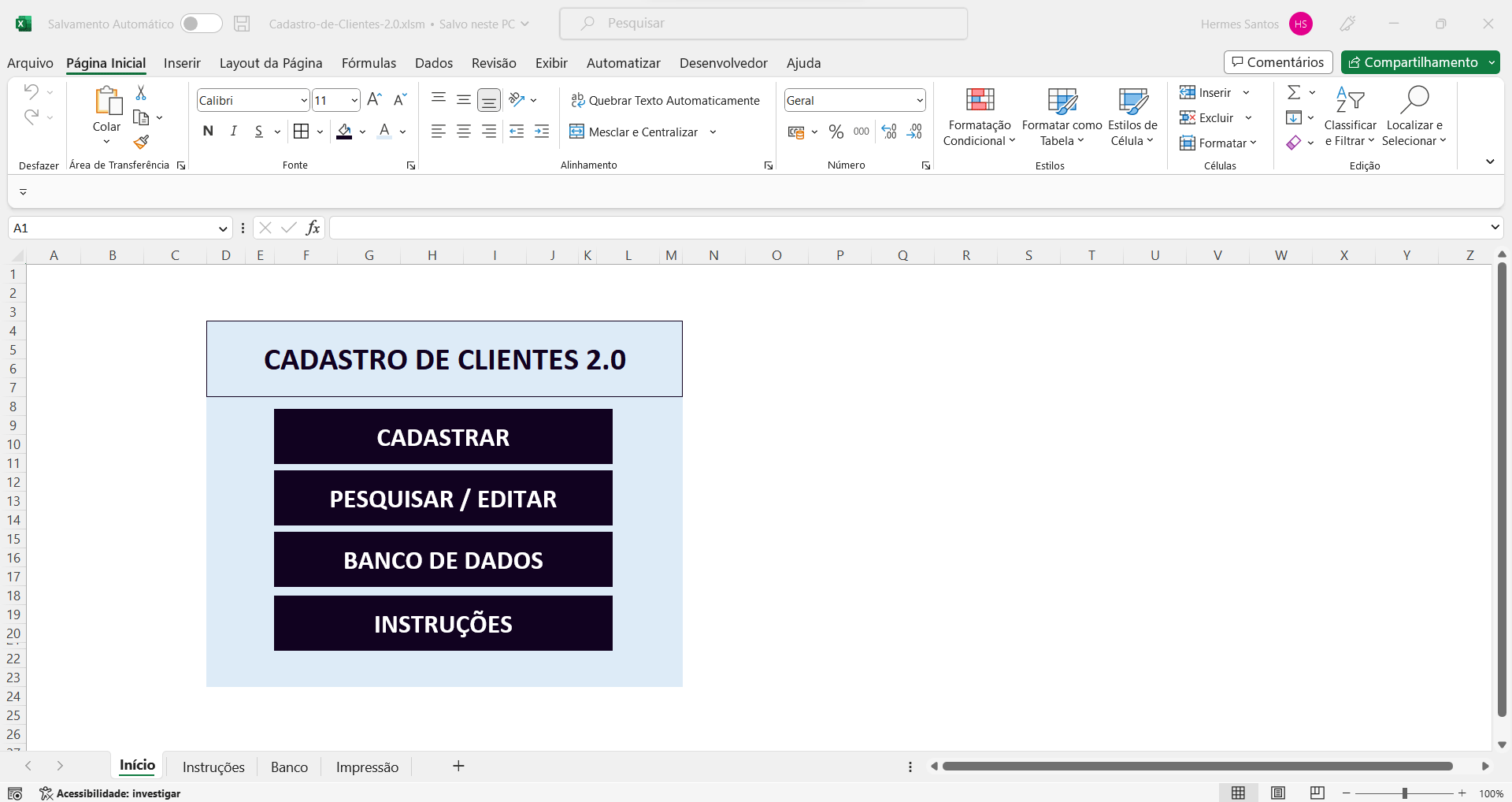This screenshot has height=802, width=1512.
Task: Decrease decimal places
Action: (x=914, y=132)
